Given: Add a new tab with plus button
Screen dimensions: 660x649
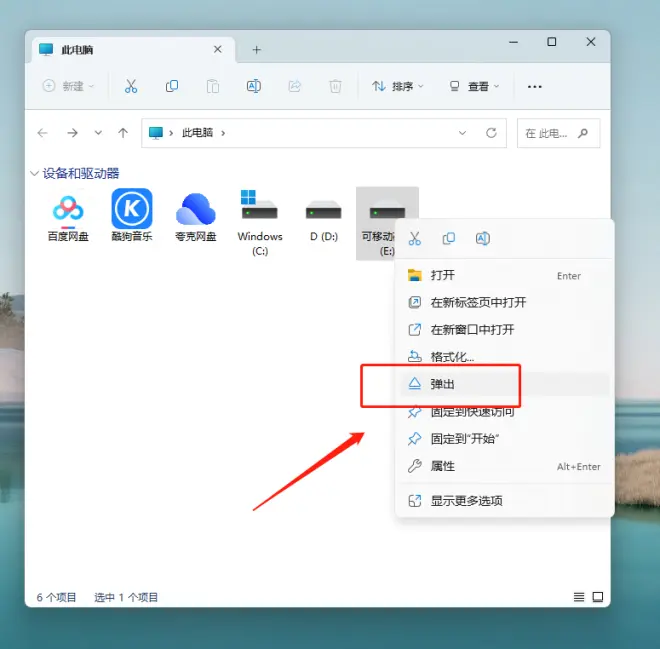Looking at the screenshot, I should (256, 49).
